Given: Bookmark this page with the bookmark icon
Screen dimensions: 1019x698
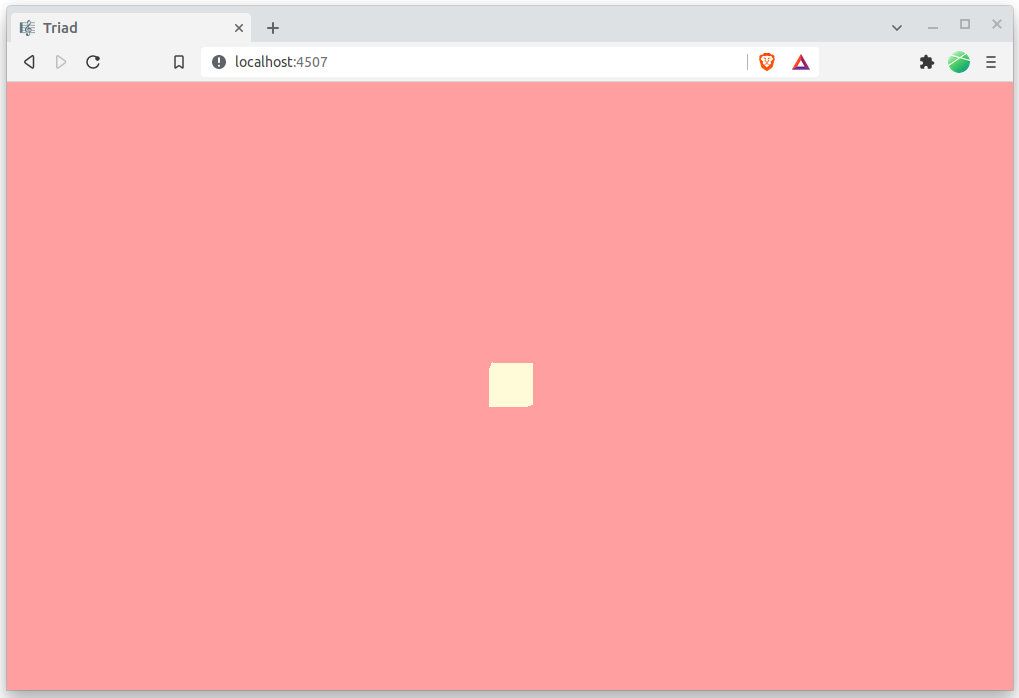Looking at the screenshot, I should pyautogui.click(x=179, y=62).
